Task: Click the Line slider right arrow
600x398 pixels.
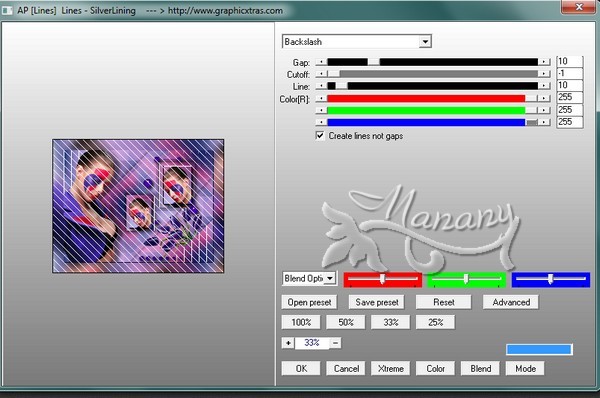Action: [544, 86]
